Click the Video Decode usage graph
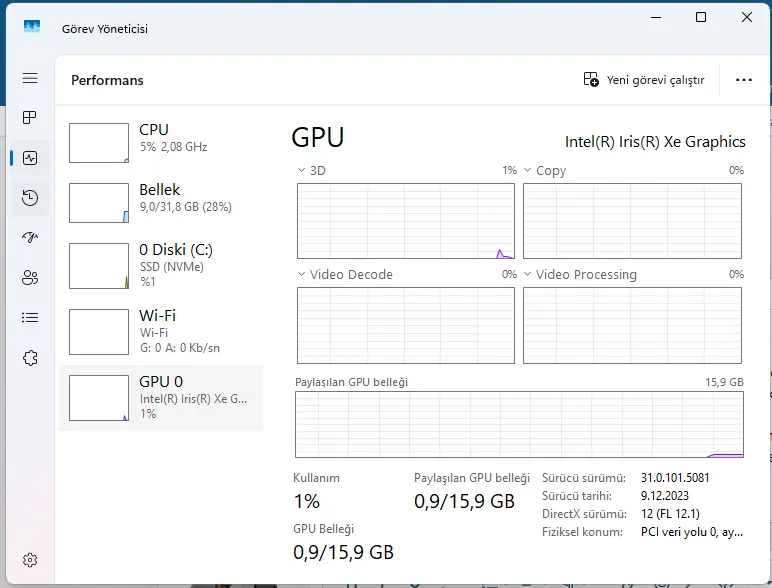The image size is (772, 588). coord(406,326)
